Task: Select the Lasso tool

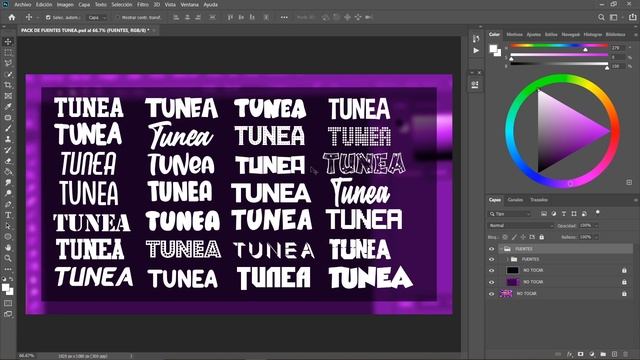Action: pyautogui.click(x=8, y=63)
